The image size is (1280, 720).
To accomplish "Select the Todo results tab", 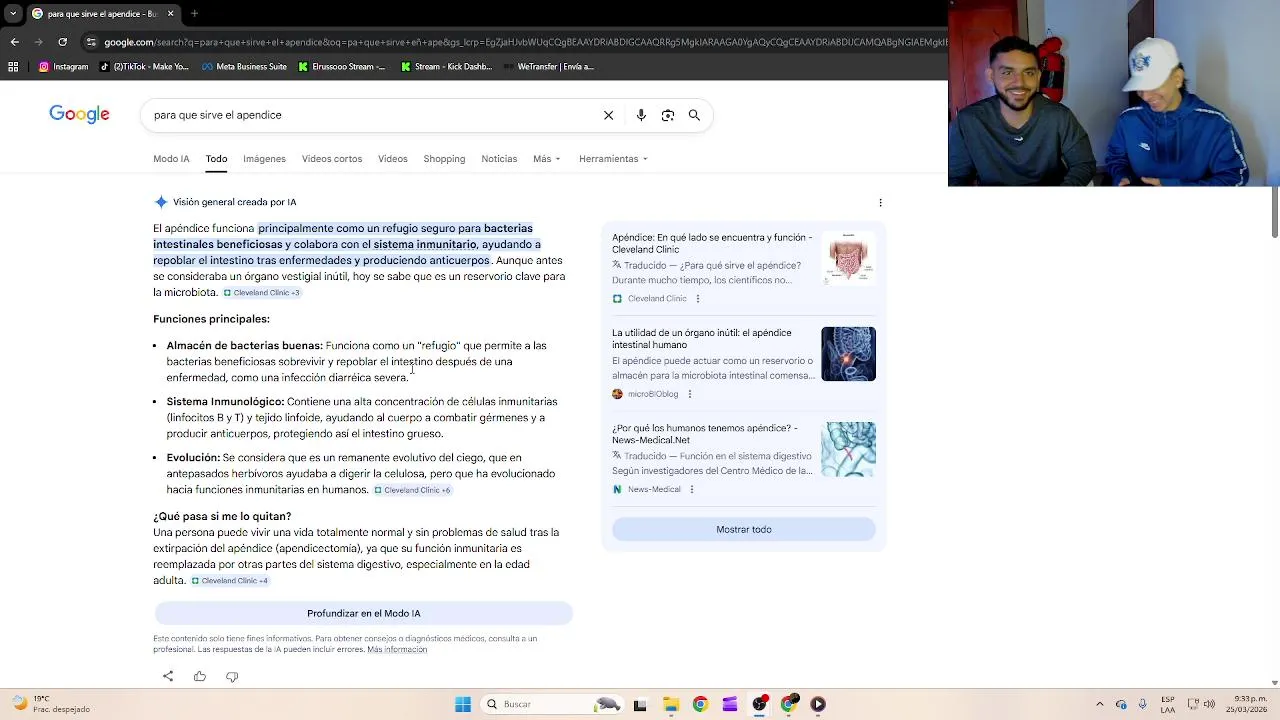I will 216,159.
